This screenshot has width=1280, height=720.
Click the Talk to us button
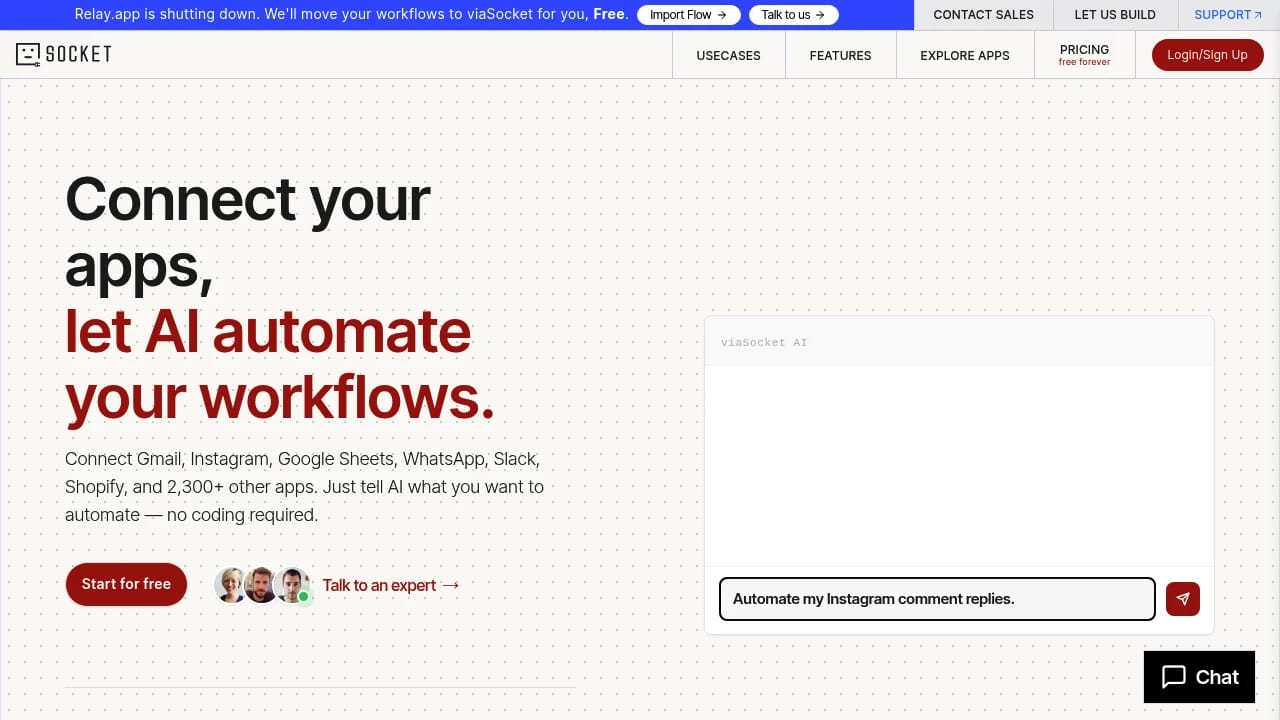click(793, 15)
